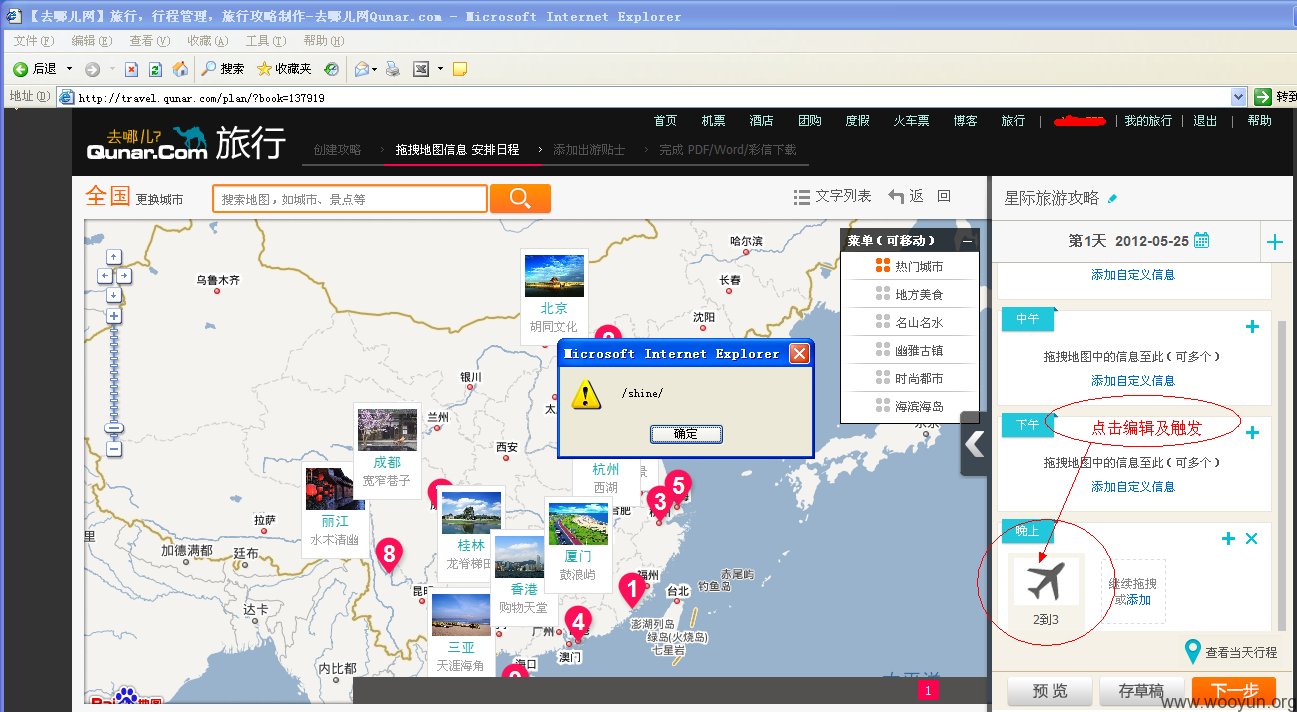Screen dimensions: 1297x712
Task: Open the 帮助(H) menu
Action: click(323, 41)
